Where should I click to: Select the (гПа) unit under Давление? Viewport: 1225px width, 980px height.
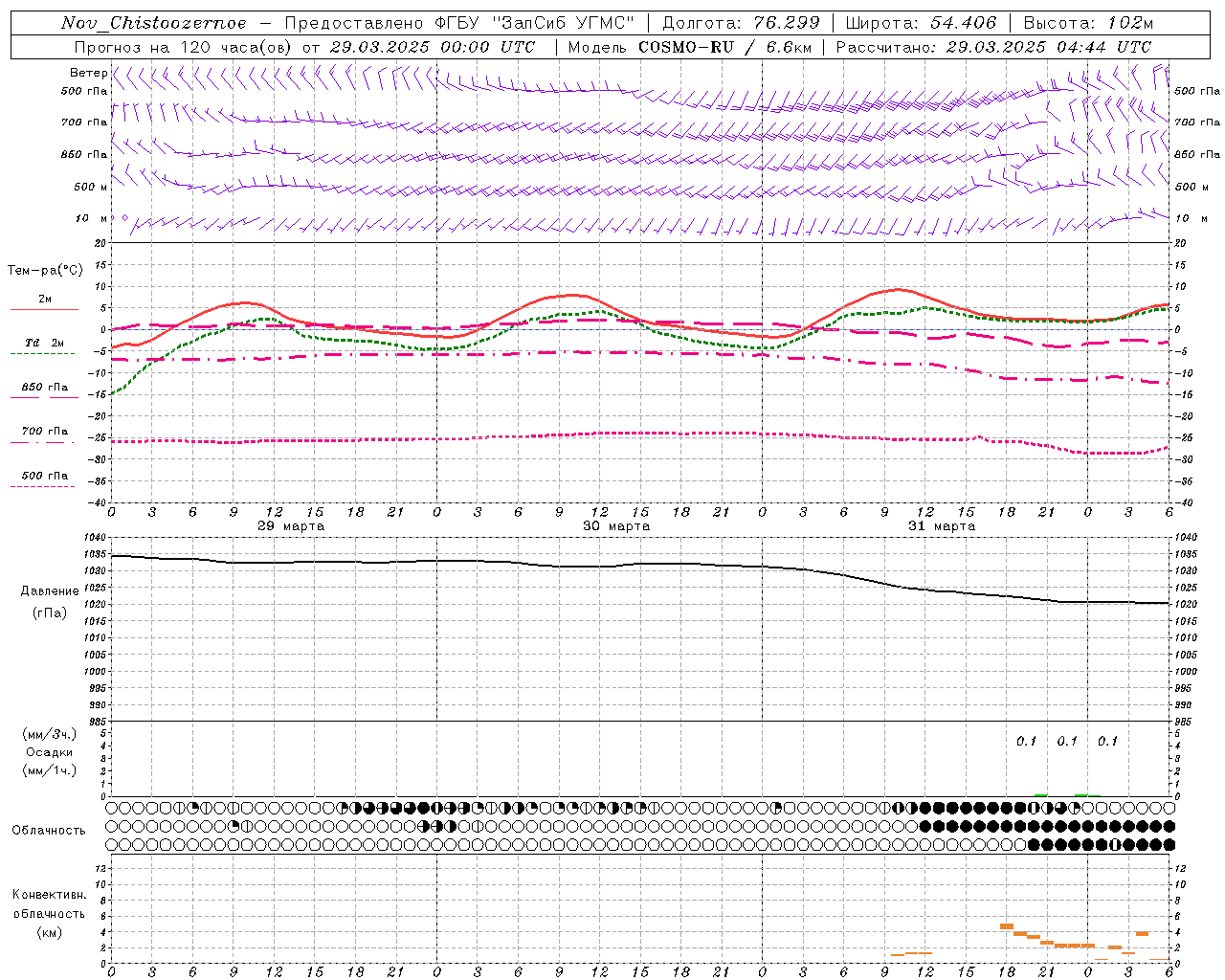(x=49, y=612)
